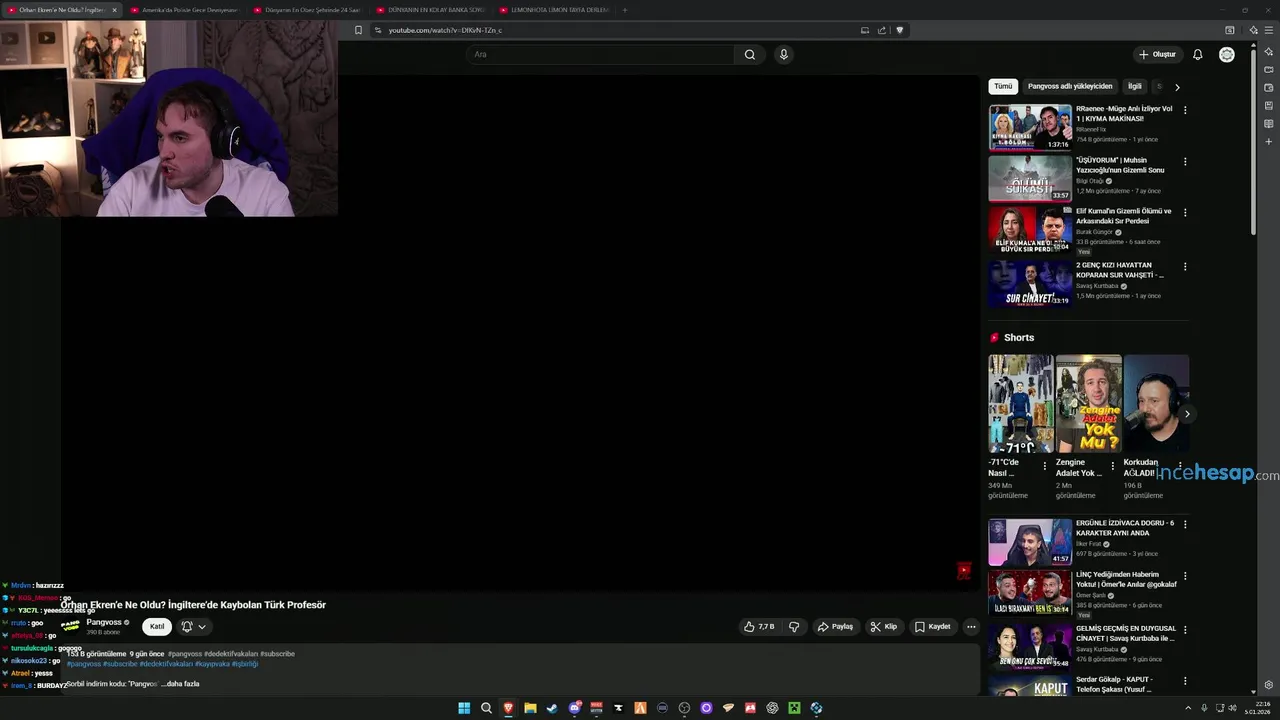The width and height of the screenshot is (1280, 720).
Task: Click the Oluştur create button
Action: [x=1157, y=54]
